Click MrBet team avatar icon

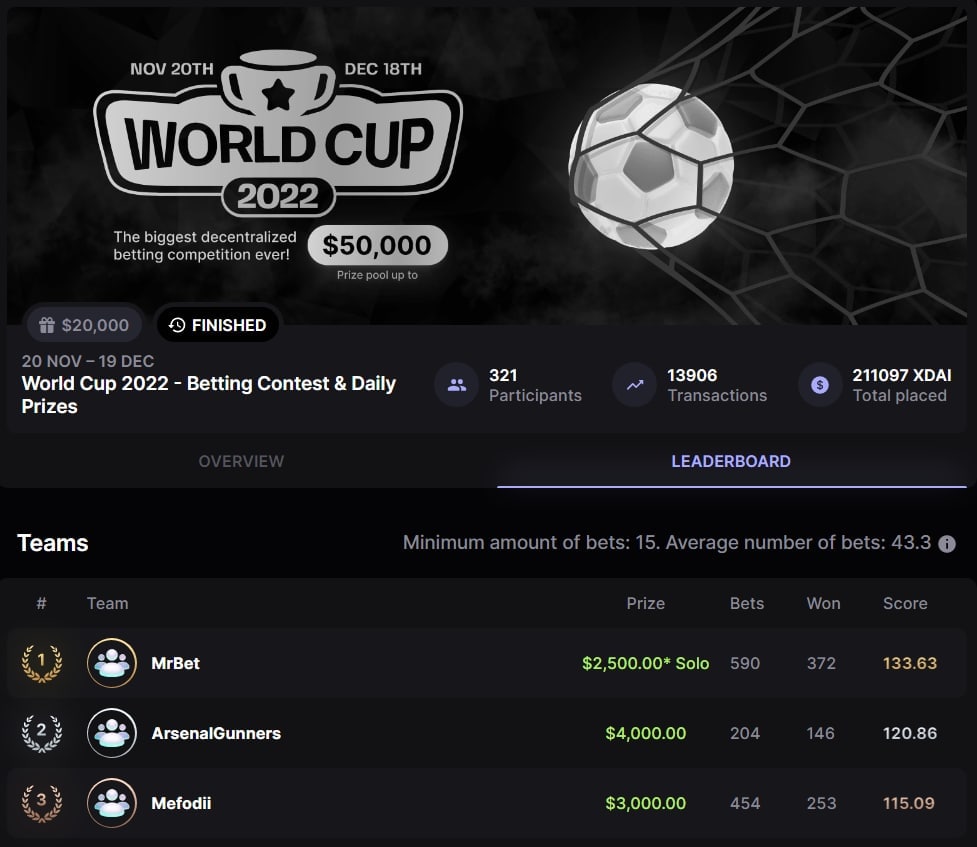[112, 663]
